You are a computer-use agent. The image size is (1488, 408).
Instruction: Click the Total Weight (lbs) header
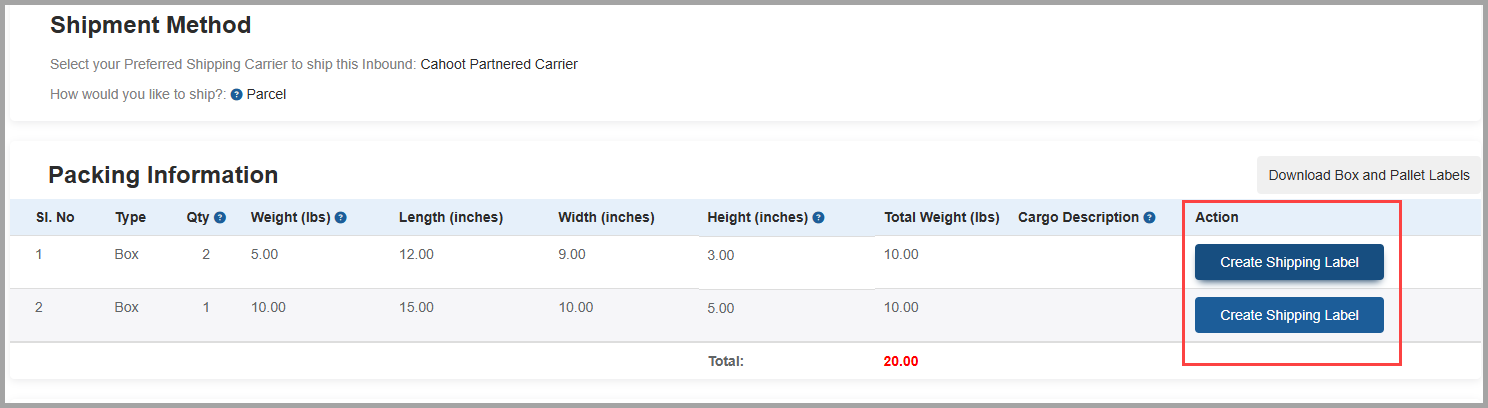tap(942, 217)
